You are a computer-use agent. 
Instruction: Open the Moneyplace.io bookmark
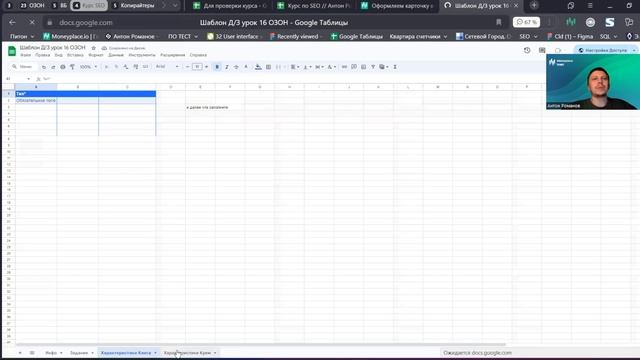(x=70, y=36)
